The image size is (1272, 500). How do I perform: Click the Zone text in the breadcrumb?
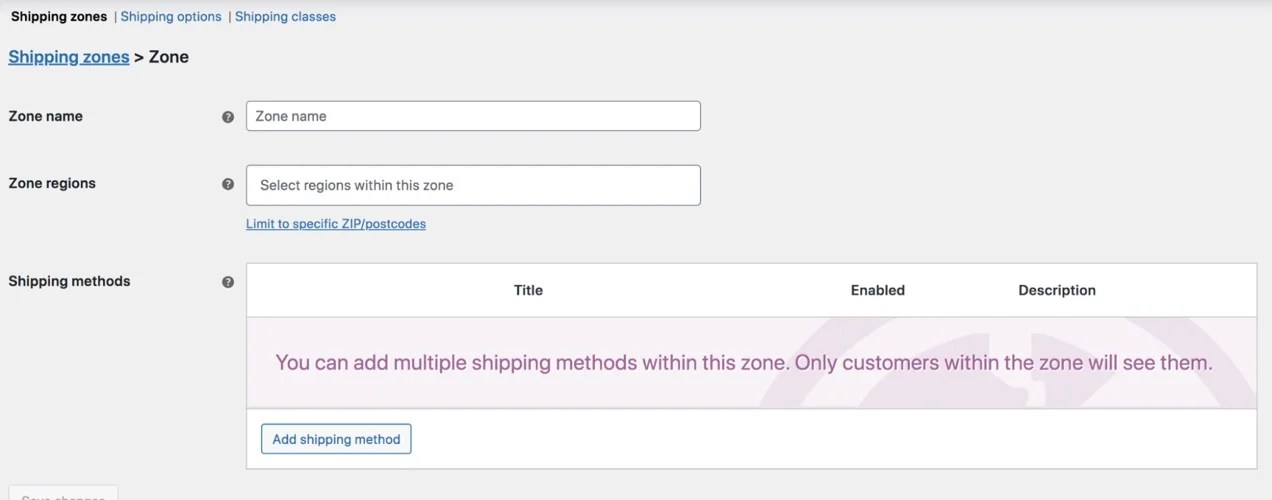169,57
